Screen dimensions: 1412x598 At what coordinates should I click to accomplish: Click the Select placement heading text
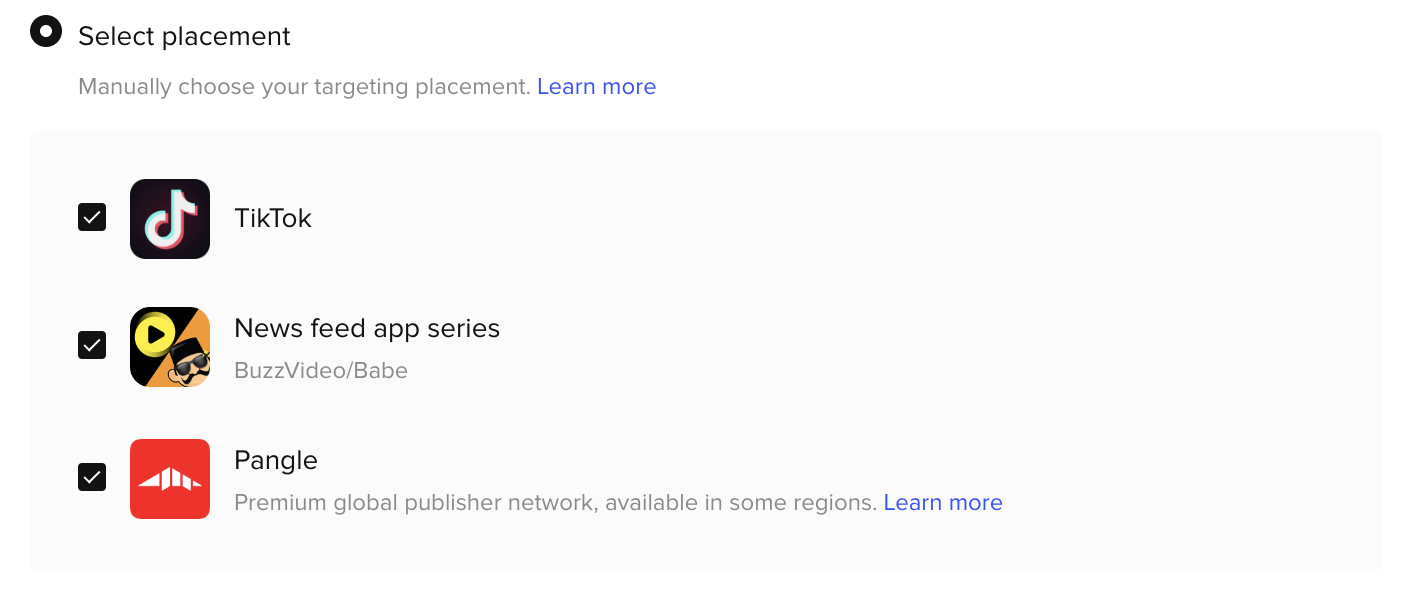coord(184,36)
